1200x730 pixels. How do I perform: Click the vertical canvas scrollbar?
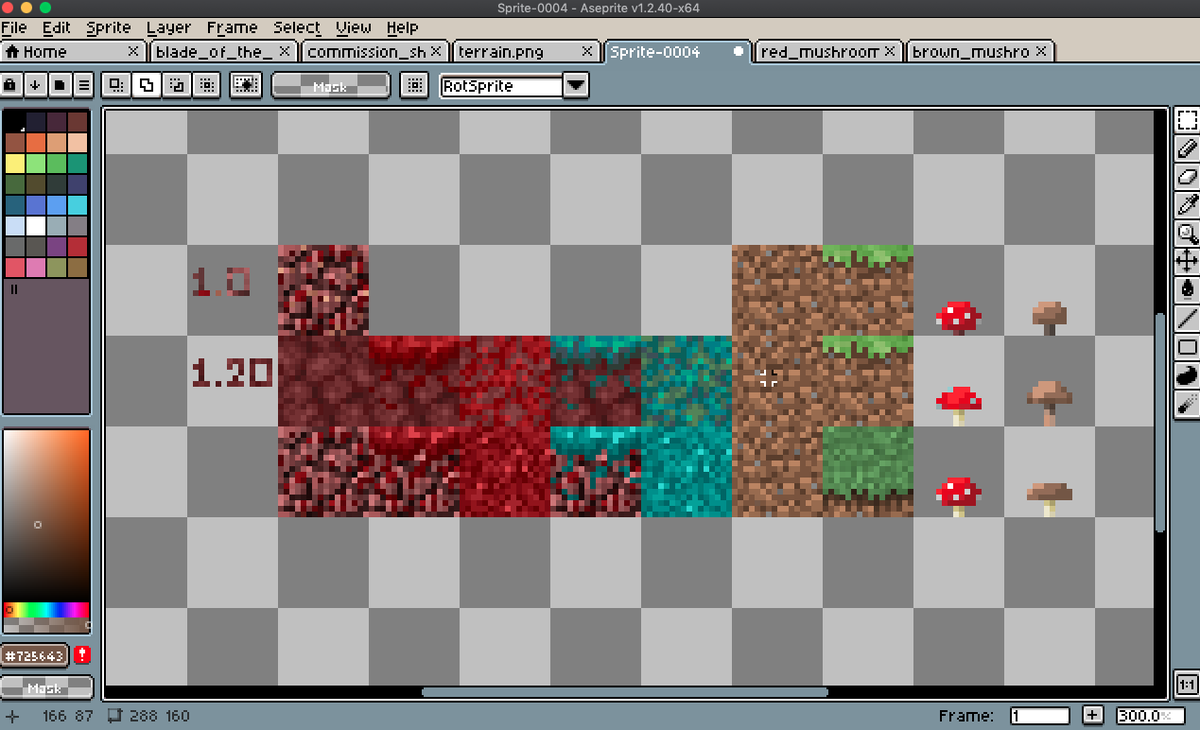1160,423
